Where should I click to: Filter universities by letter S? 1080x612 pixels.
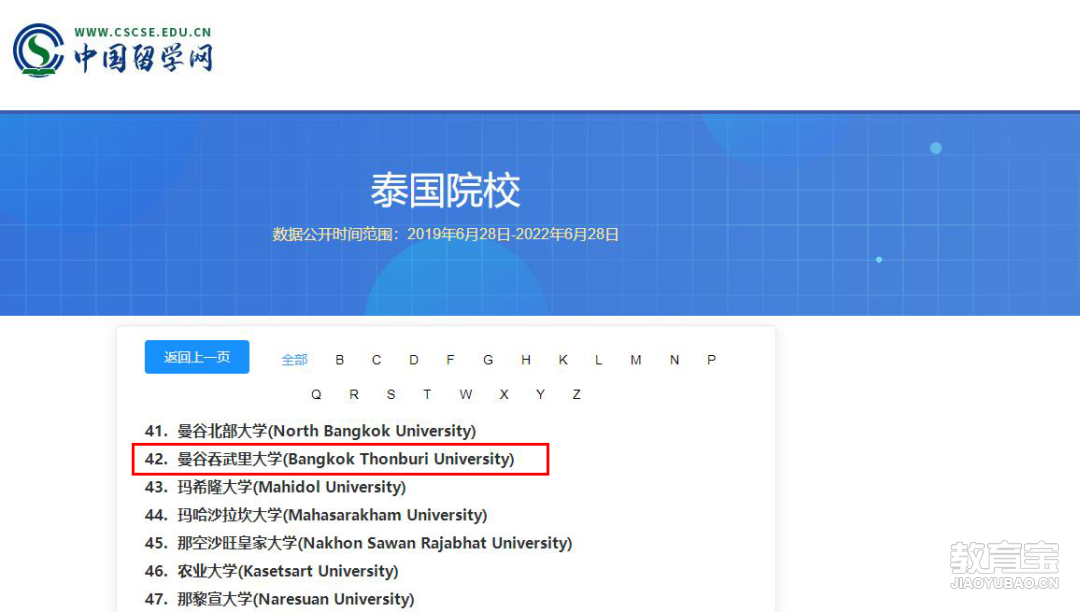pyautogui.click(x=391, y=394)
